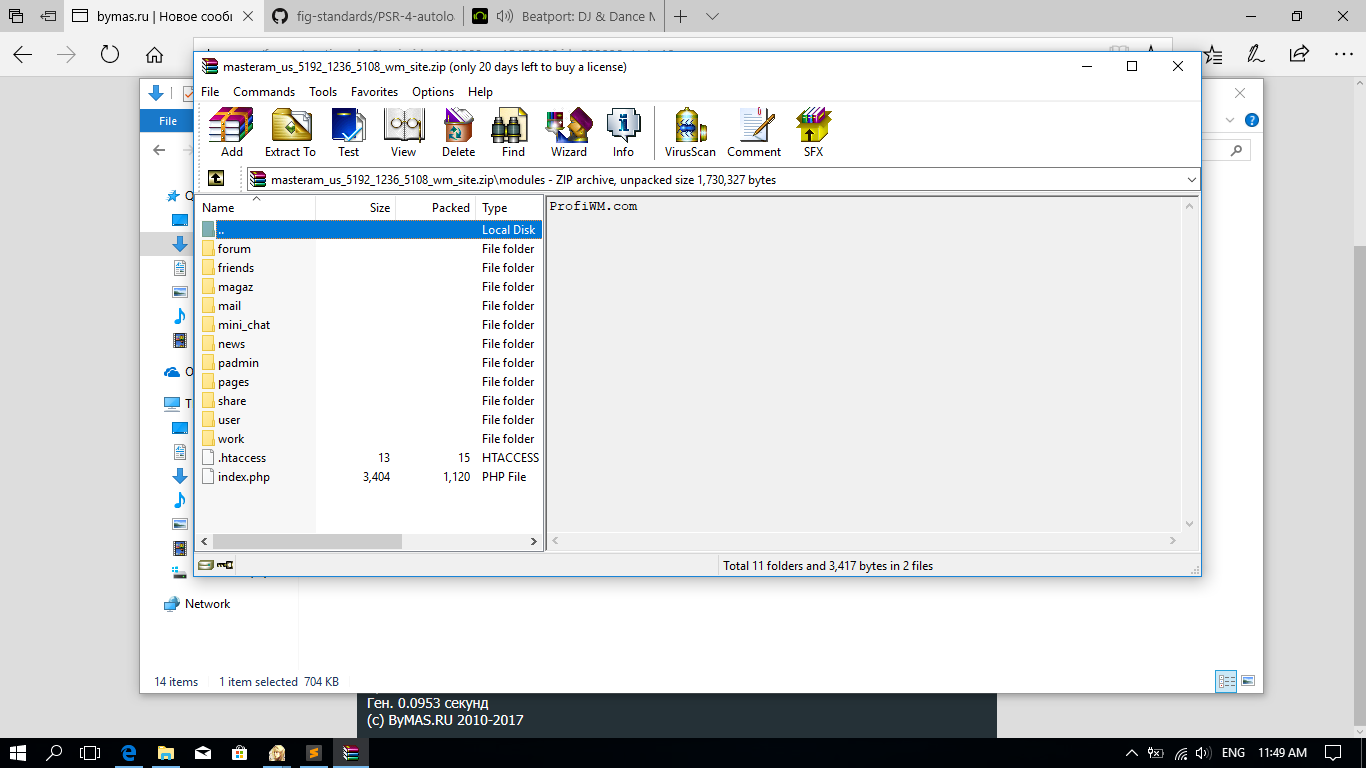Click the Delete toolbar icon

458,132
